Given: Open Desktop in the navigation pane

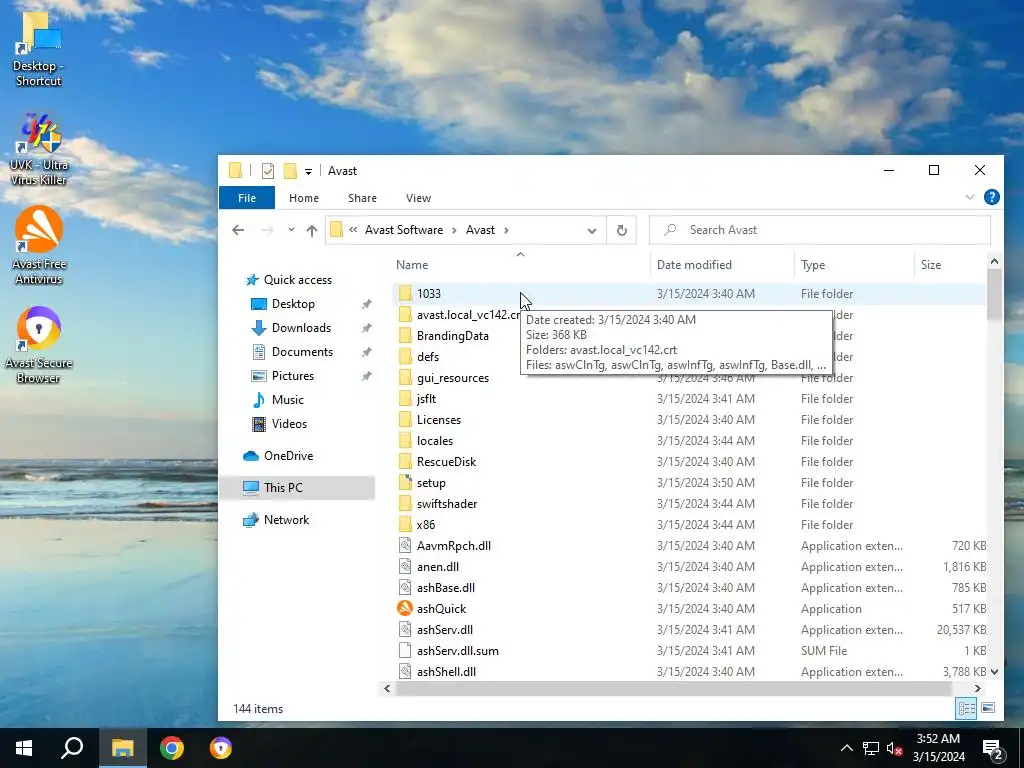Looking at the screenshot, I should [293, 304].
